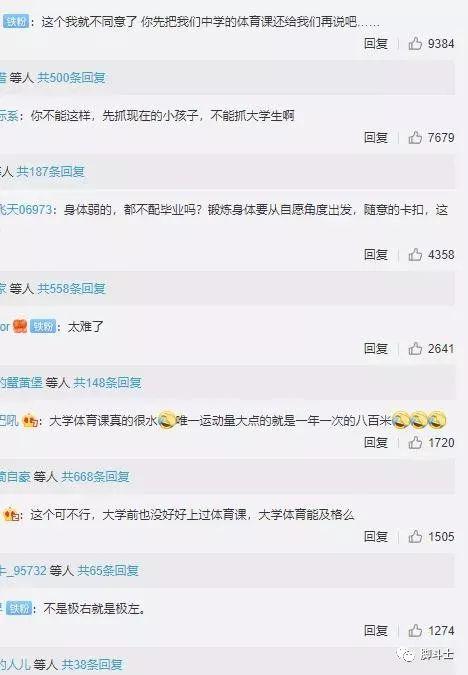
Task: Click the 铁粉 badge before '太难了'
Action: 43,327
